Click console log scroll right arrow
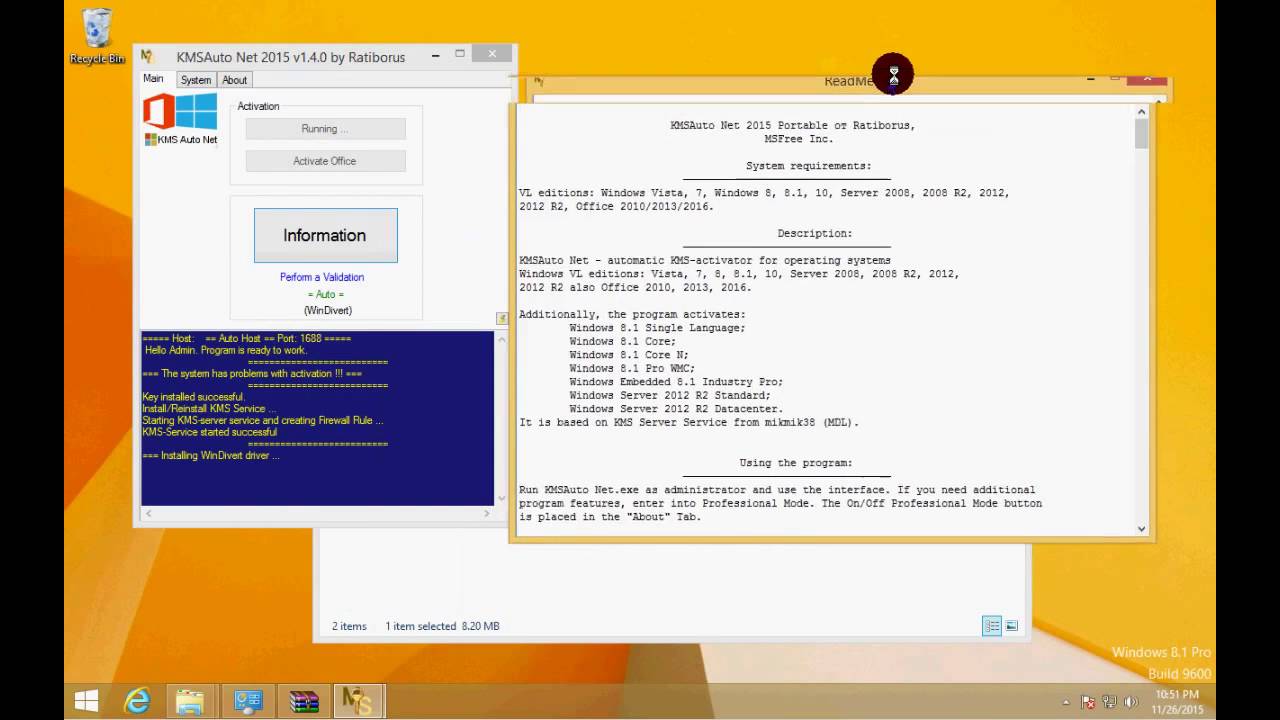The image size is (1280, 720). coord(488,513)
